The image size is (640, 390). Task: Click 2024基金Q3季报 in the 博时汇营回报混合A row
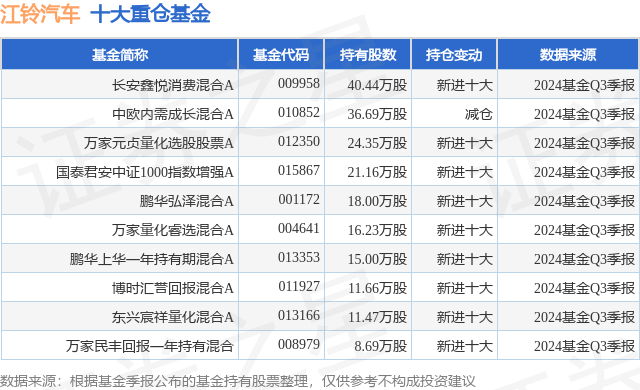pos(584,288)
